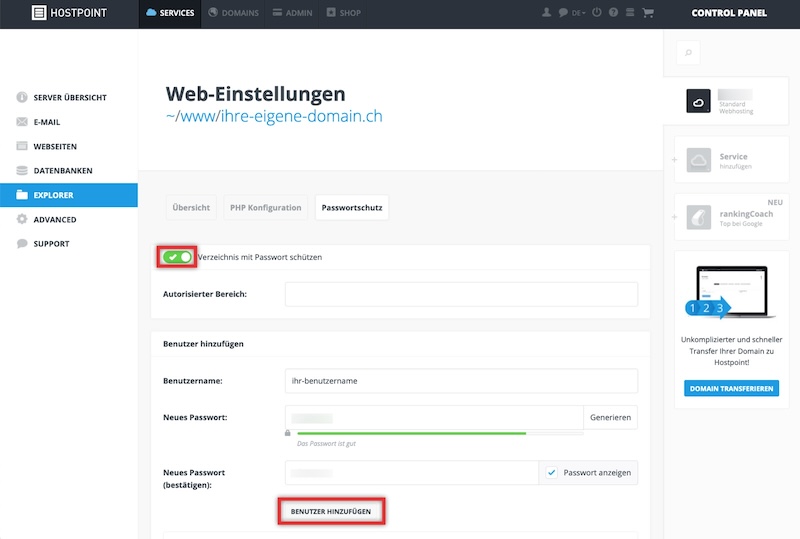Open the Advanced sidebar section
The image size is (800, 539).
click(69, 219)
